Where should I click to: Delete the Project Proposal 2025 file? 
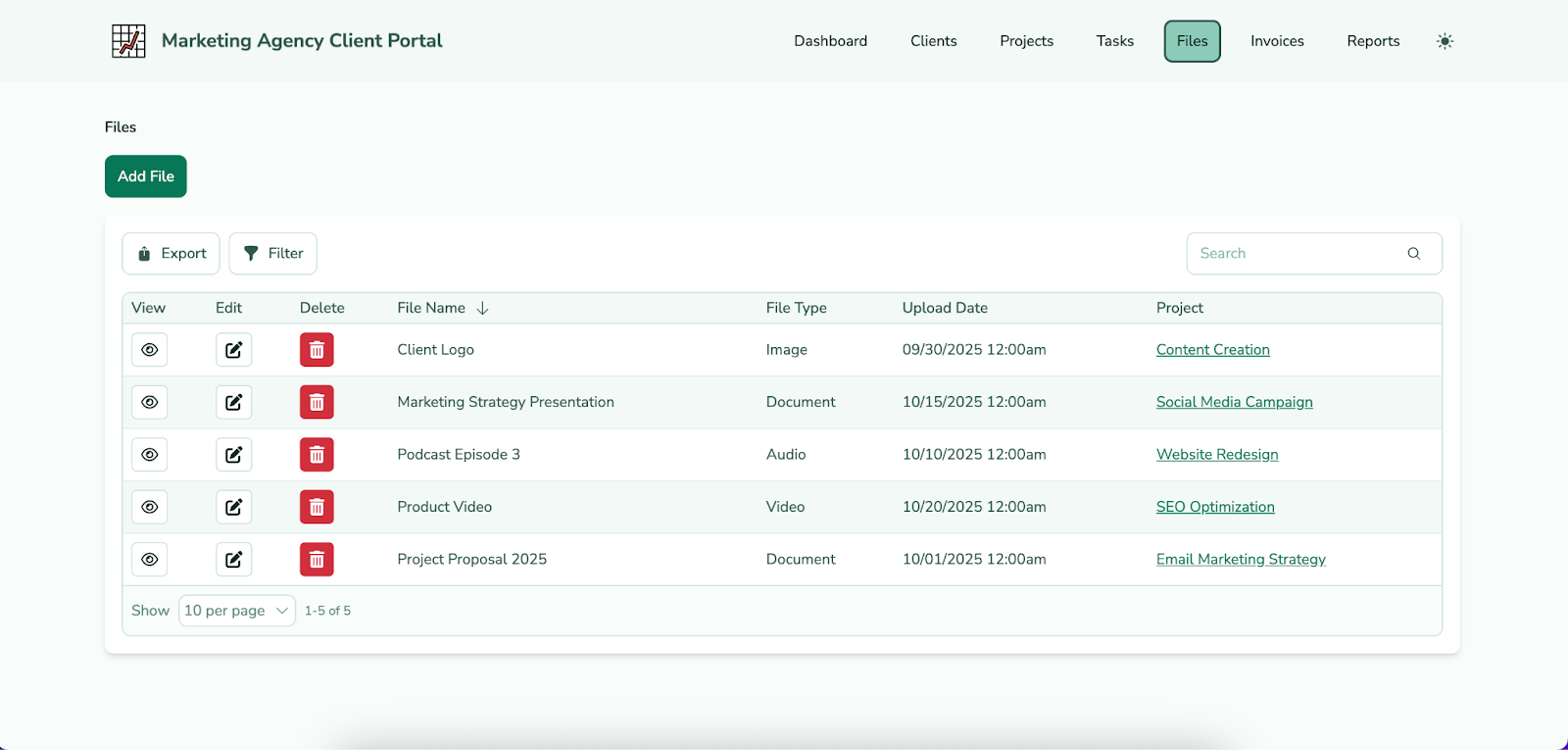[317, 560]
